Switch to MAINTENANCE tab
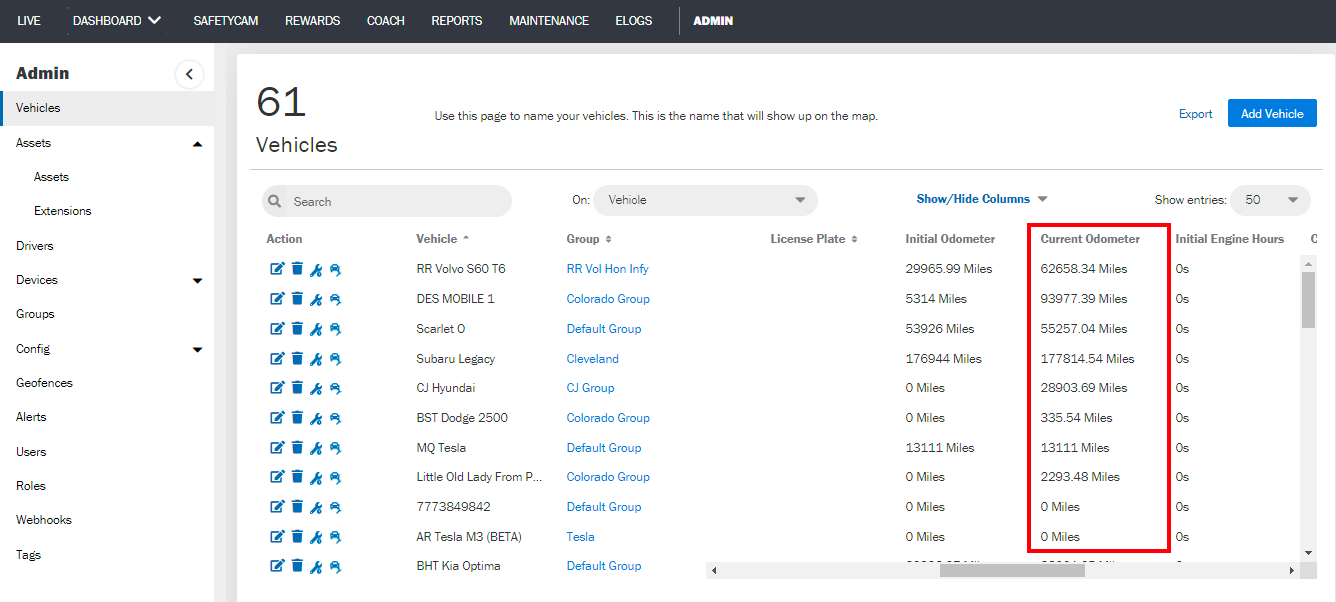Image resolution: width=1336 pixels, height=602 pixels. pyautogui.click(x=549, y=20)
